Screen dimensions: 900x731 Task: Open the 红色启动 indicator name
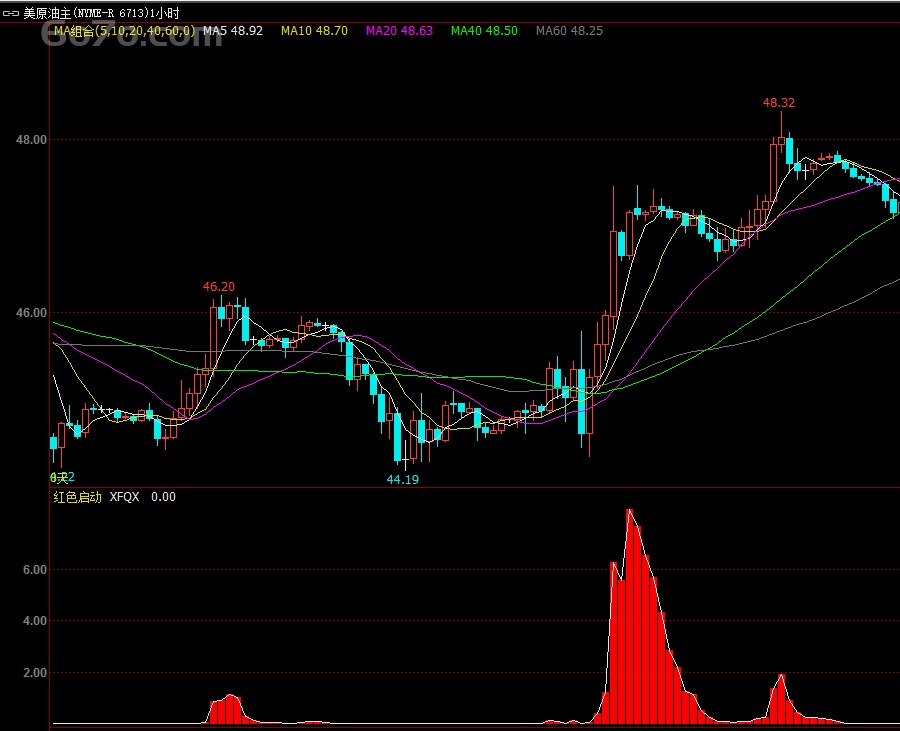pos(77,497)
